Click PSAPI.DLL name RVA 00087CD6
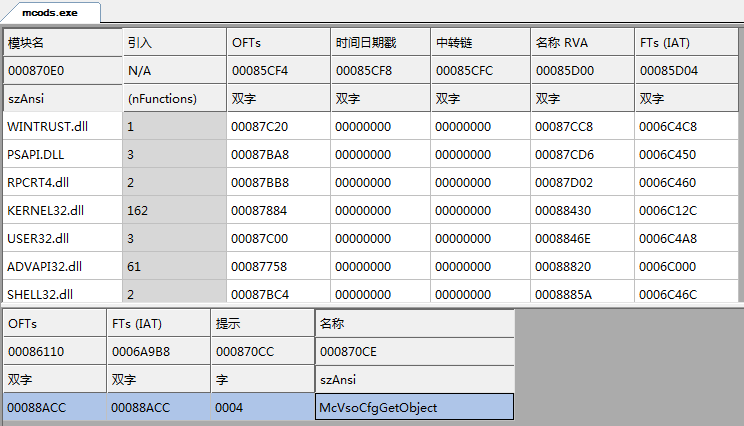Image resolution: width=744 pixels, height=426 pixels. [x=583, y=155]
